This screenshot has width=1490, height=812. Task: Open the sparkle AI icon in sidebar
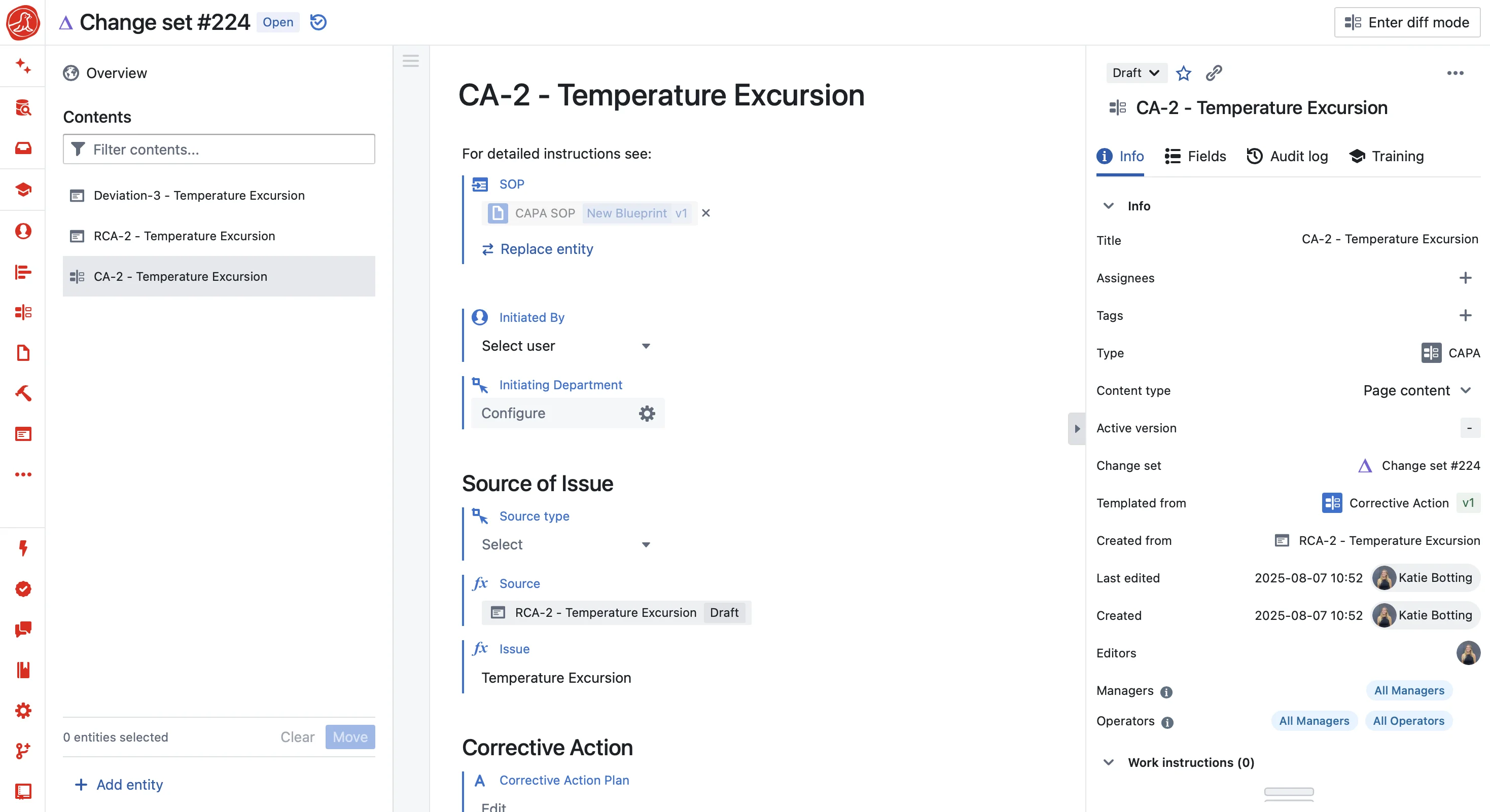click(x=23, y=66)
